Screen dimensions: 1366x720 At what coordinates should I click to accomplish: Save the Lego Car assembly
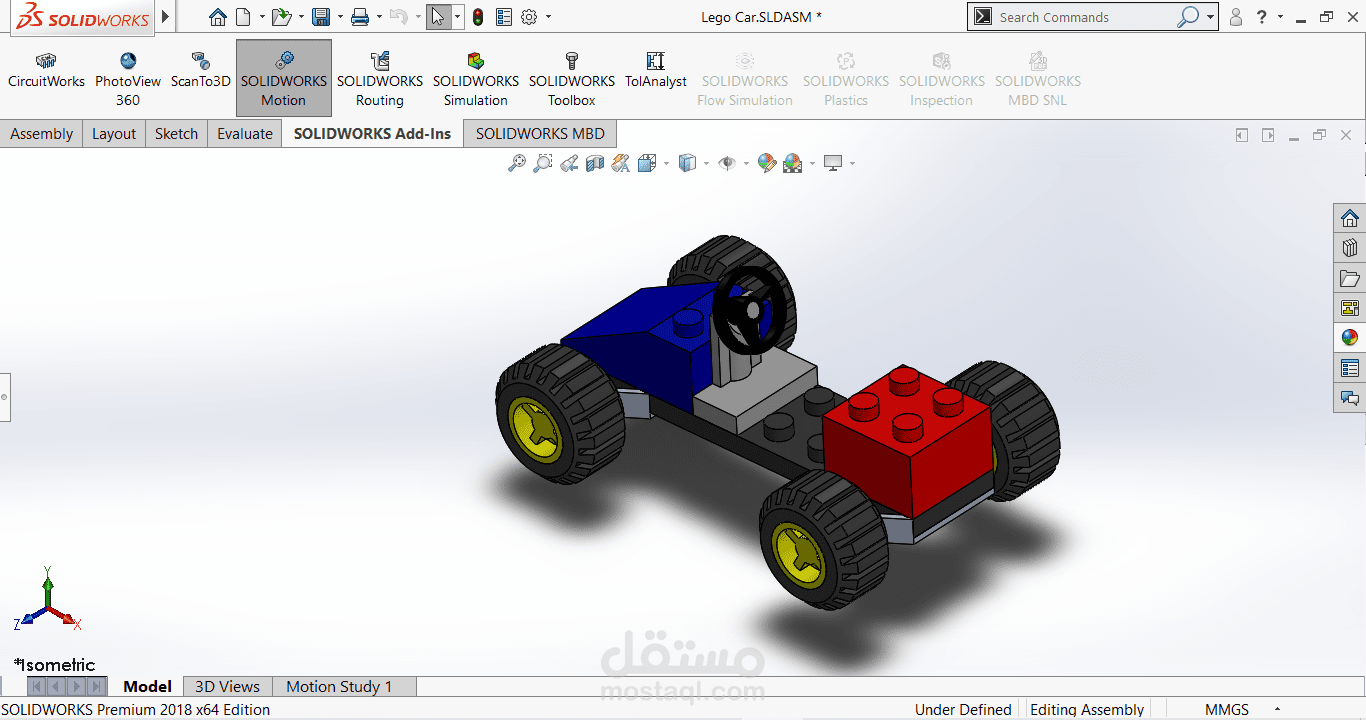320,17
